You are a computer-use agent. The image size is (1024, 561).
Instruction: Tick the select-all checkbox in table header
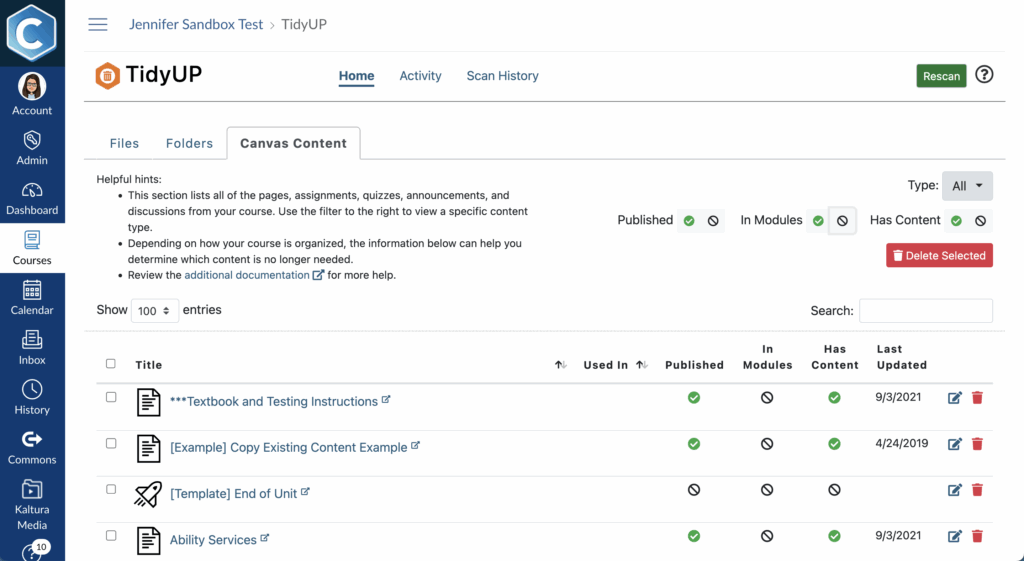click(111, 364)
